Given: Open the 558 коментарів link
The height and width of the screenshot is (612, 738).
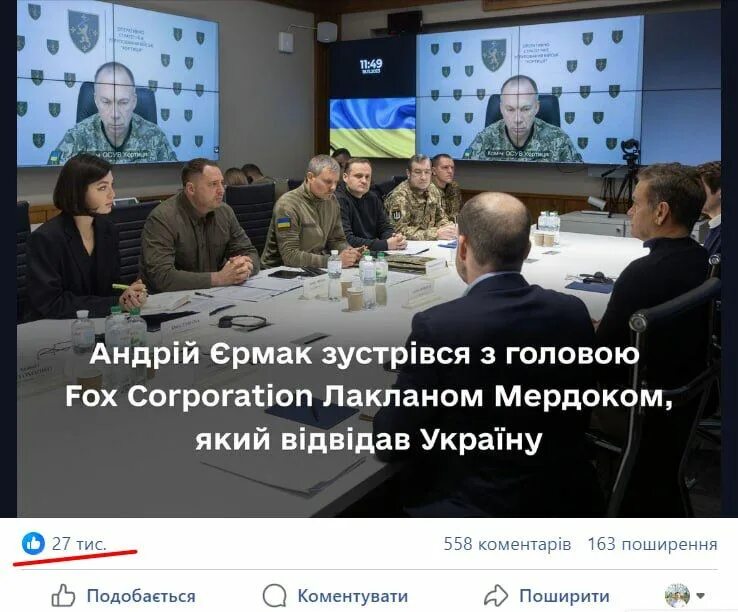Looking at the screenshot, I should pyautogui.click(x=507, y=544).
